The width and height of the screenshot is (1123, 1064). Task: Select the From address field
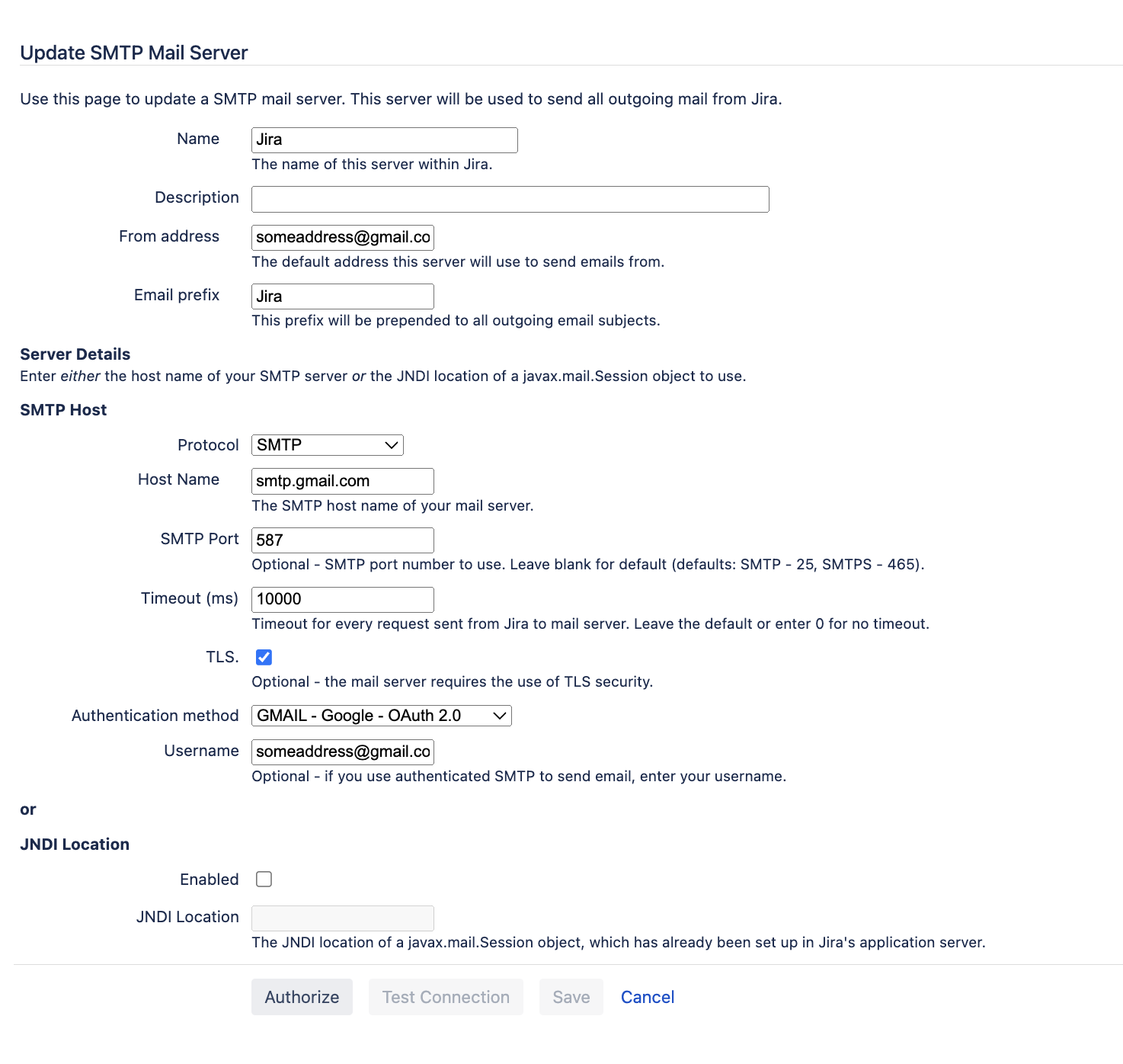pyautogui.click(x=342, y=237)
